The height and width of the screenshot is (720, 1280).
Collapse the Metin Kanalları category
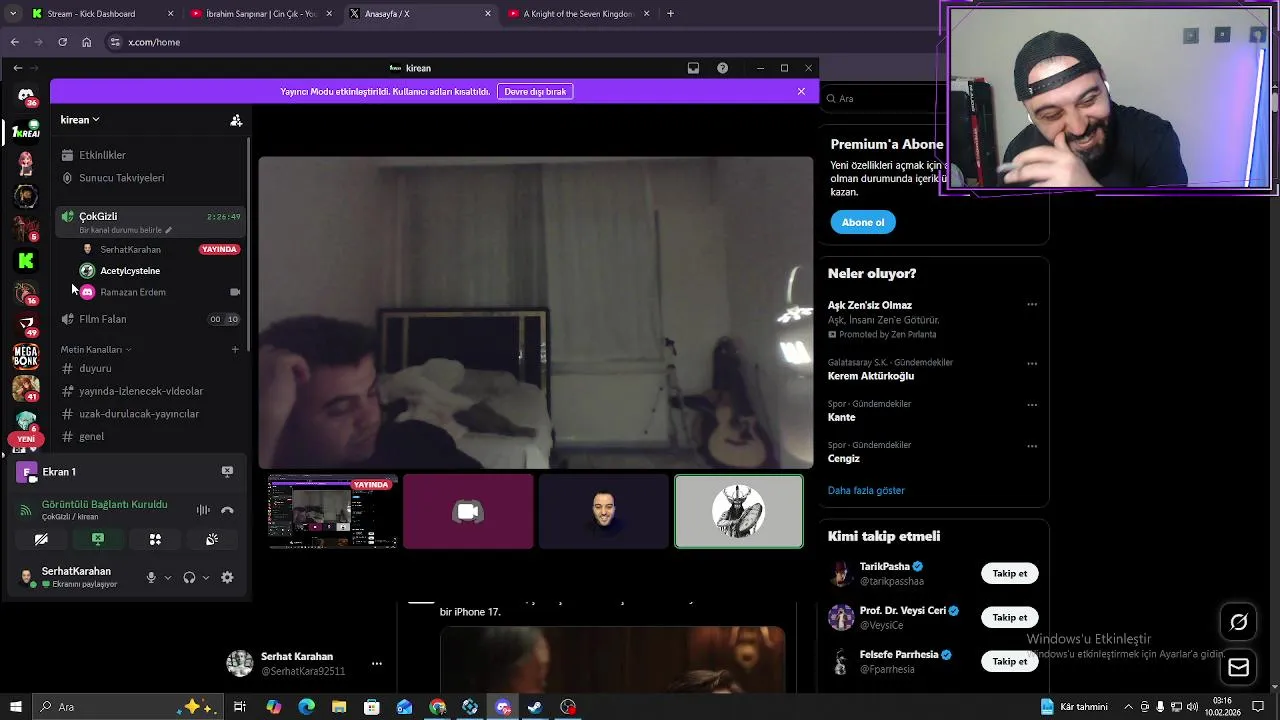pos(95,350)
